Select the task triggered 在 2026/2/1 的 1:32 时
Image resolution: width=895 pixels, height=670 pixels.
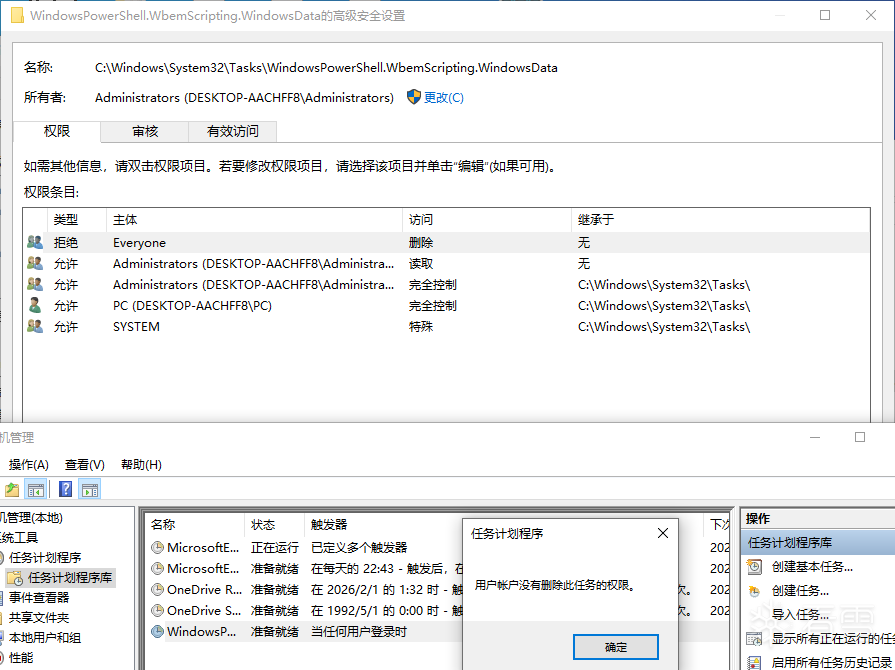(305, 590)
